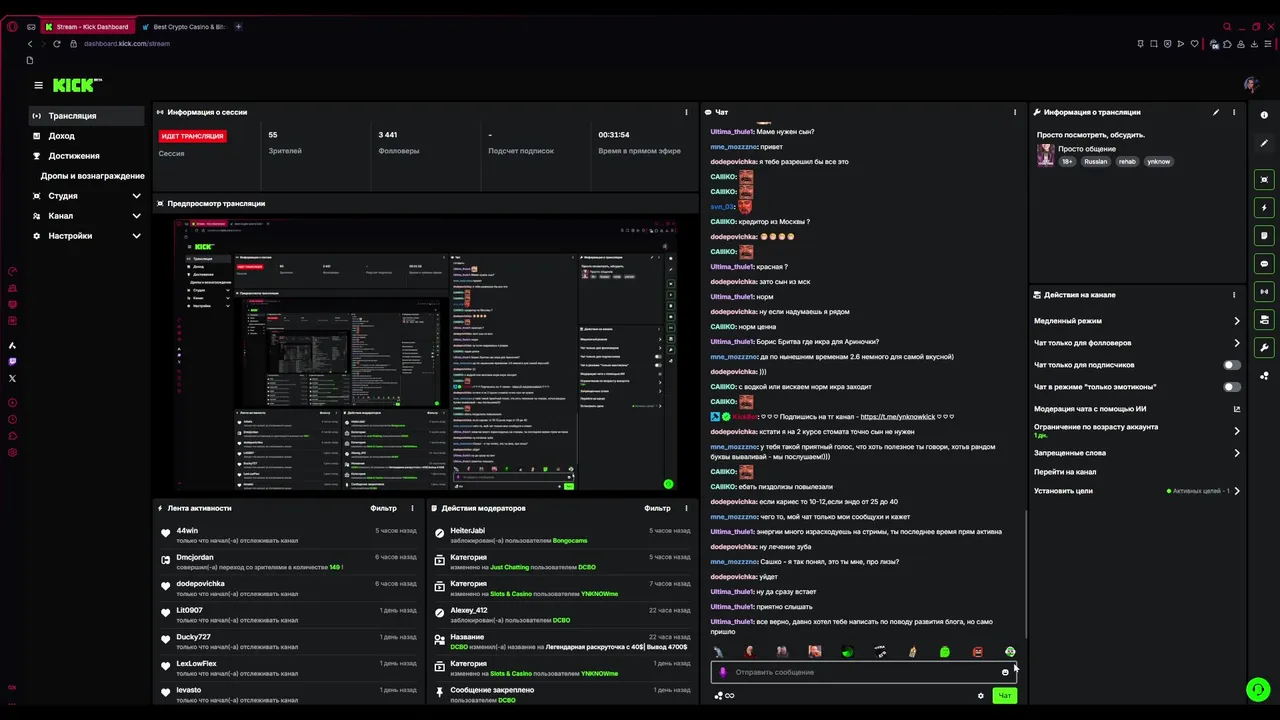
Task: Select the green frog emote in quick emotes
Action: pos(945,652)
